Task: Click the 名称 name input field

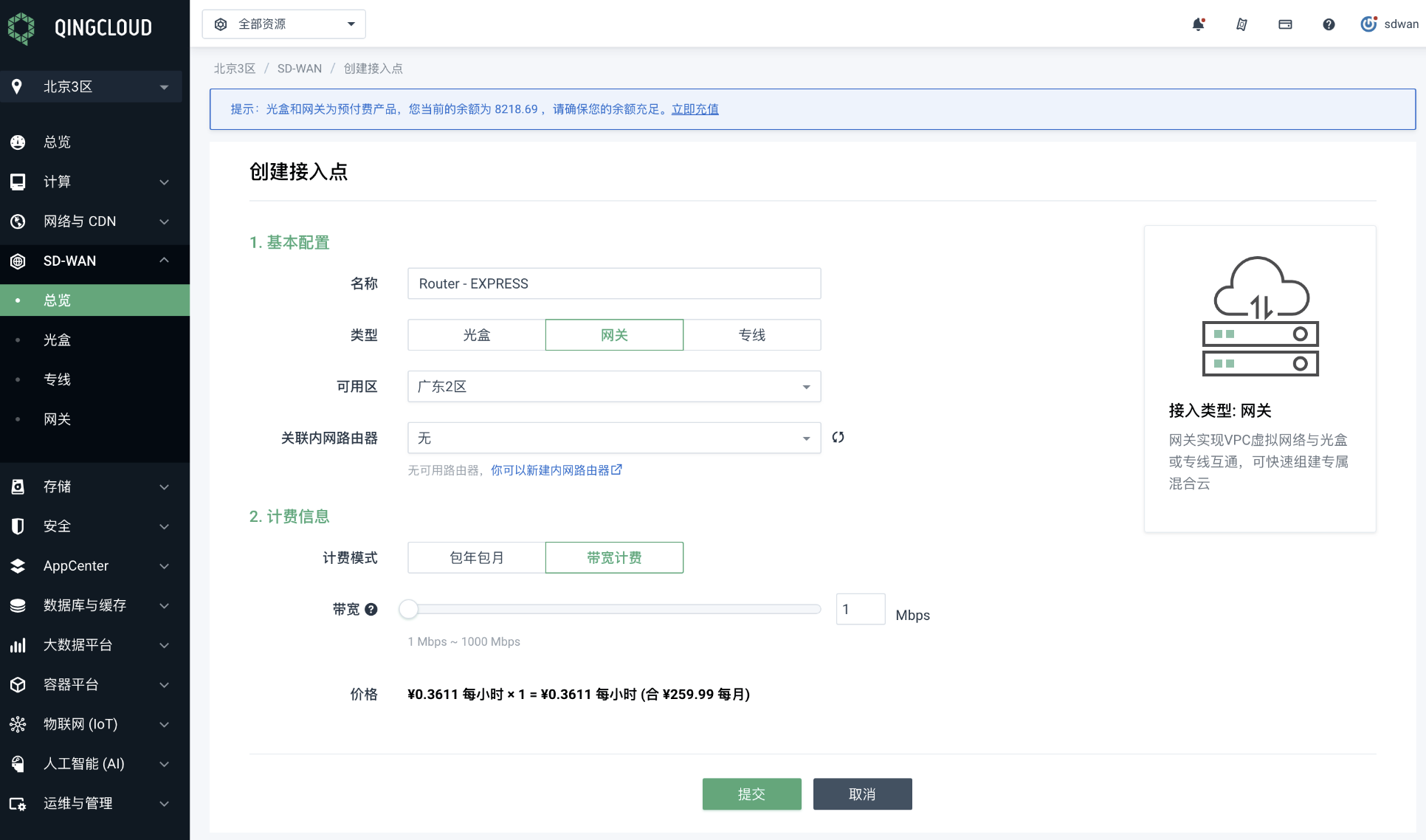Action: [x=613, y=283]
